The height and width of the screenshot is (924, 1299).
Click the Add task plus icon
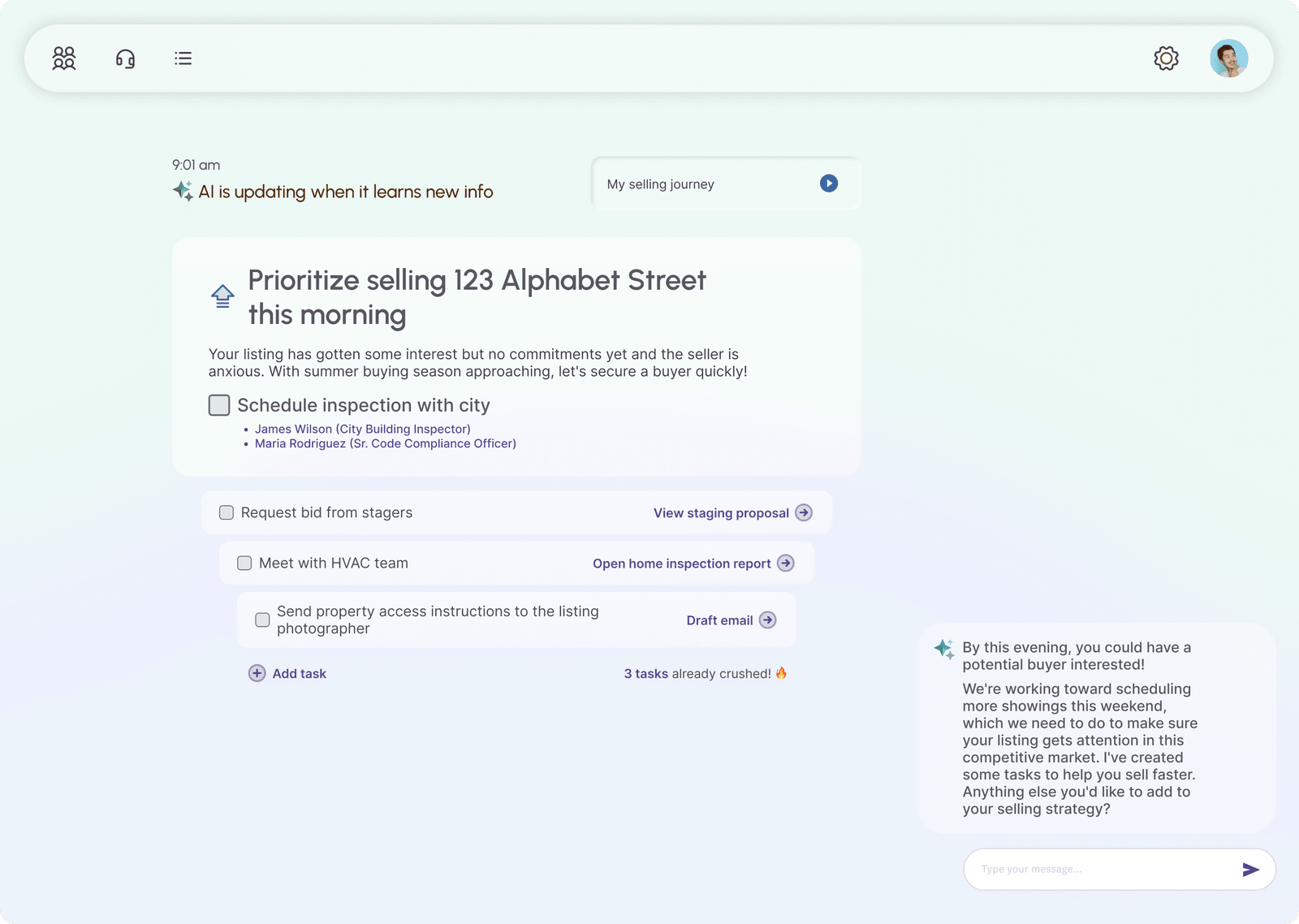point(257,673)
